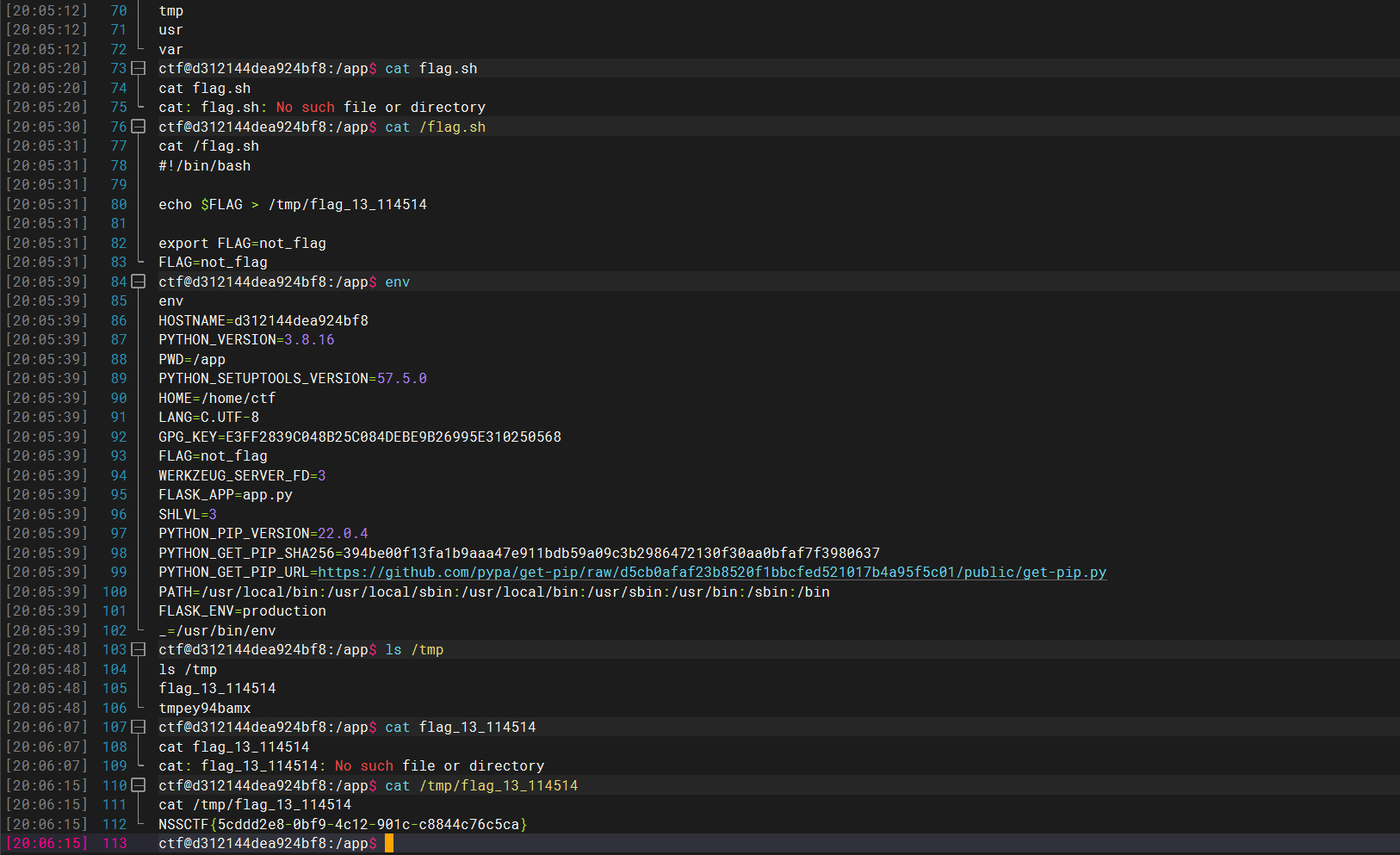Click timestamp on line 70
Viewport: 1400px width, 855px height.
point(47,10)
